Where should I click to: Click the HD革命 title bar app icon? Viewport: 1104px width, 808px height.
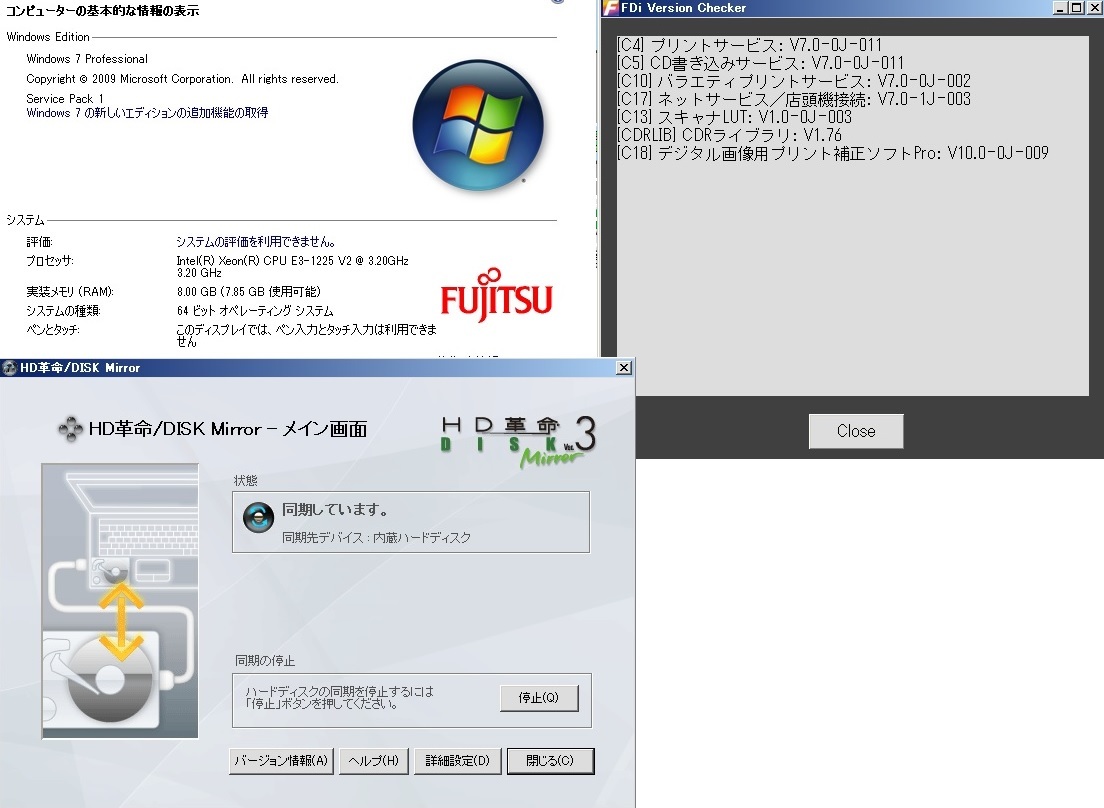(9, 367)
